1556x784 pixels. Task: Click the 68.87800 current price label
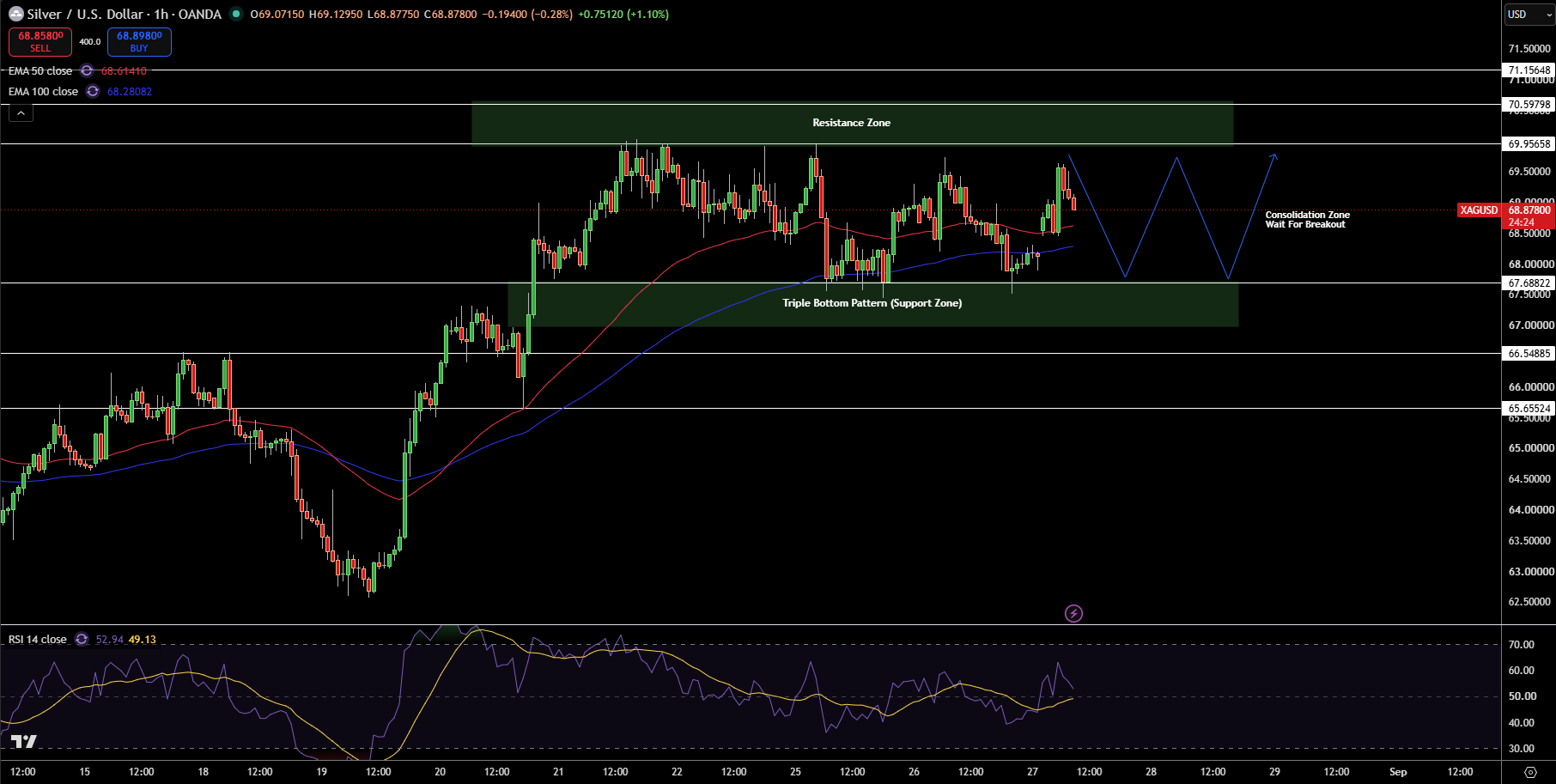(1529, 210)
